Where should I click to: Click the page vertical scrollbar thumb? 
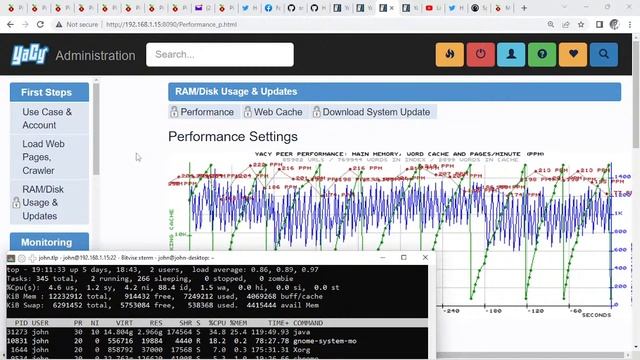coord(636,94)
